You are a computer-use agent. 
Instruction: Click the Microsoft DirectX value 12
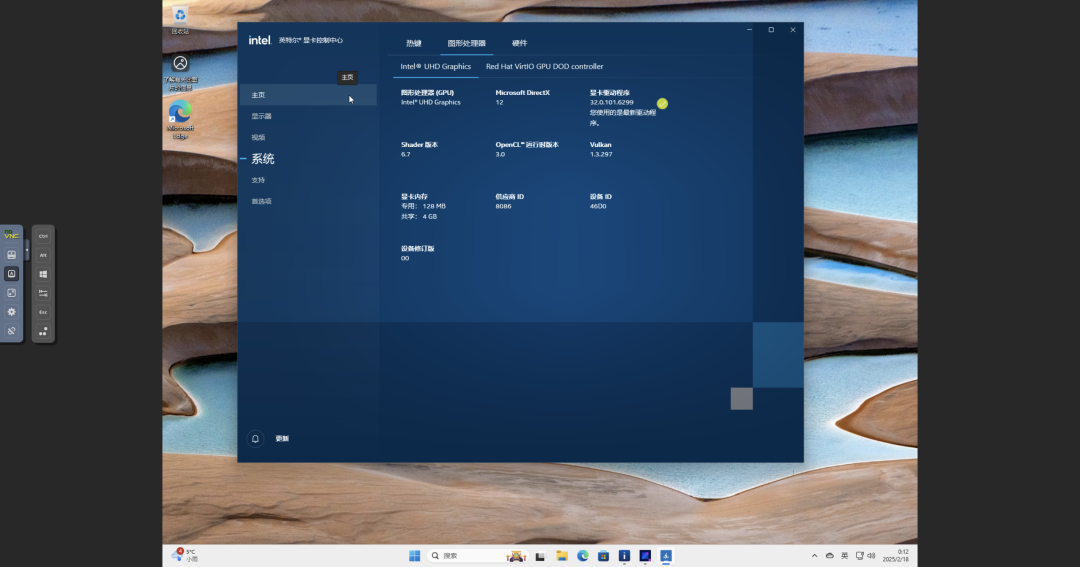(499, 103)
